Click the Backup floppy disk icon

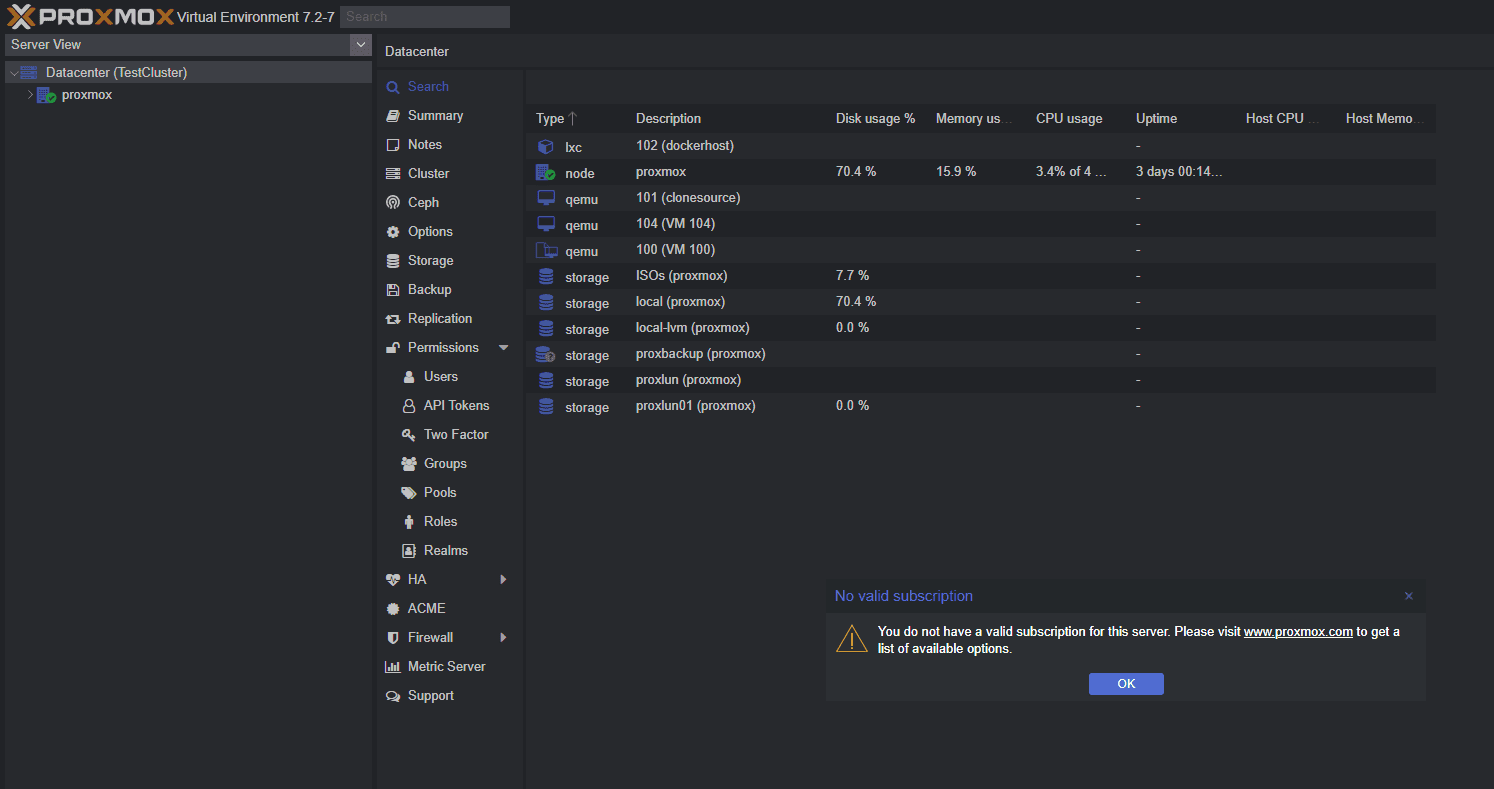pyautogui.click(x=393, y=290)
